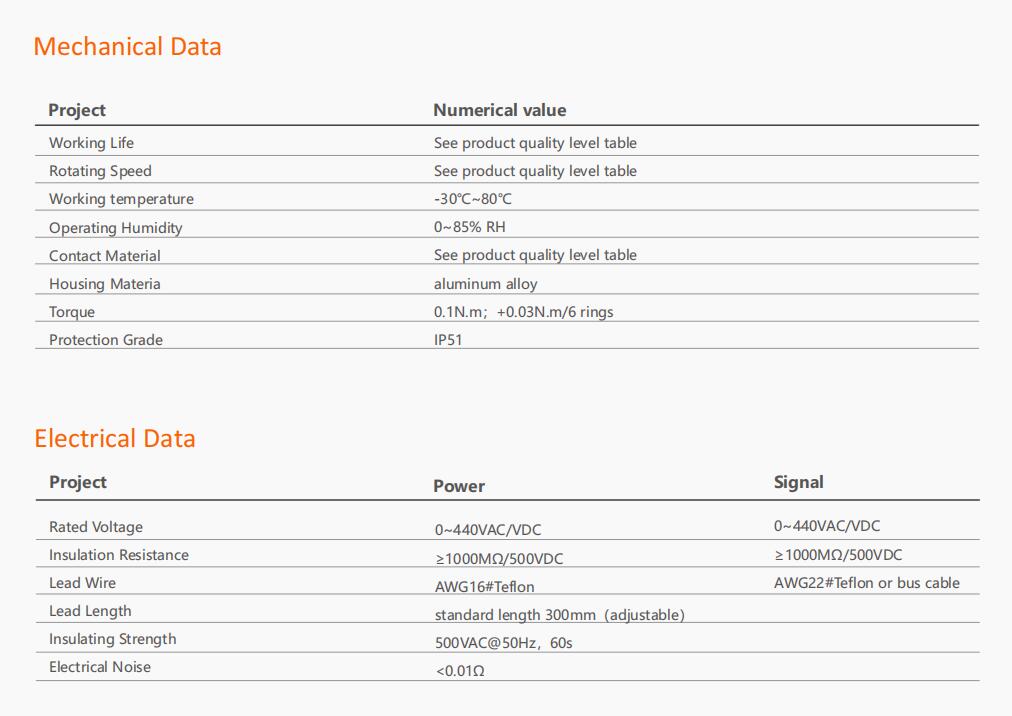Select the Working Life row label
1012x716 pixels.
pyautogui.click(x=92, y=143)
